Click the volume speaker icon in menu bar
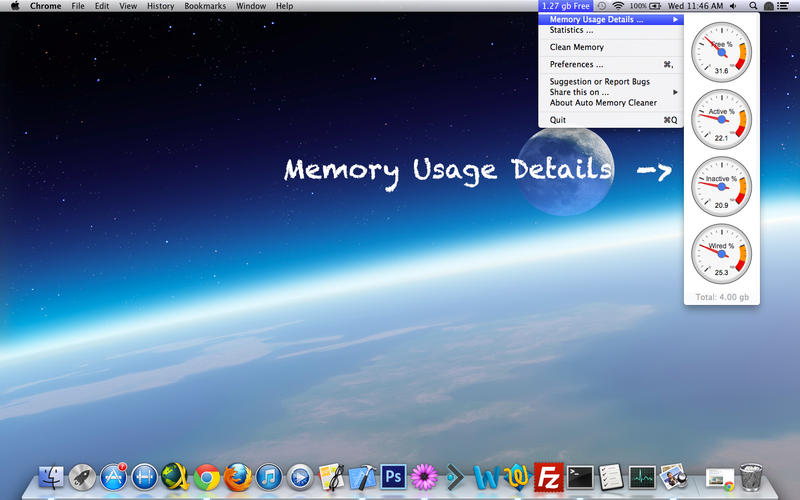Screen dimensions: 800x500 [733, 6]
